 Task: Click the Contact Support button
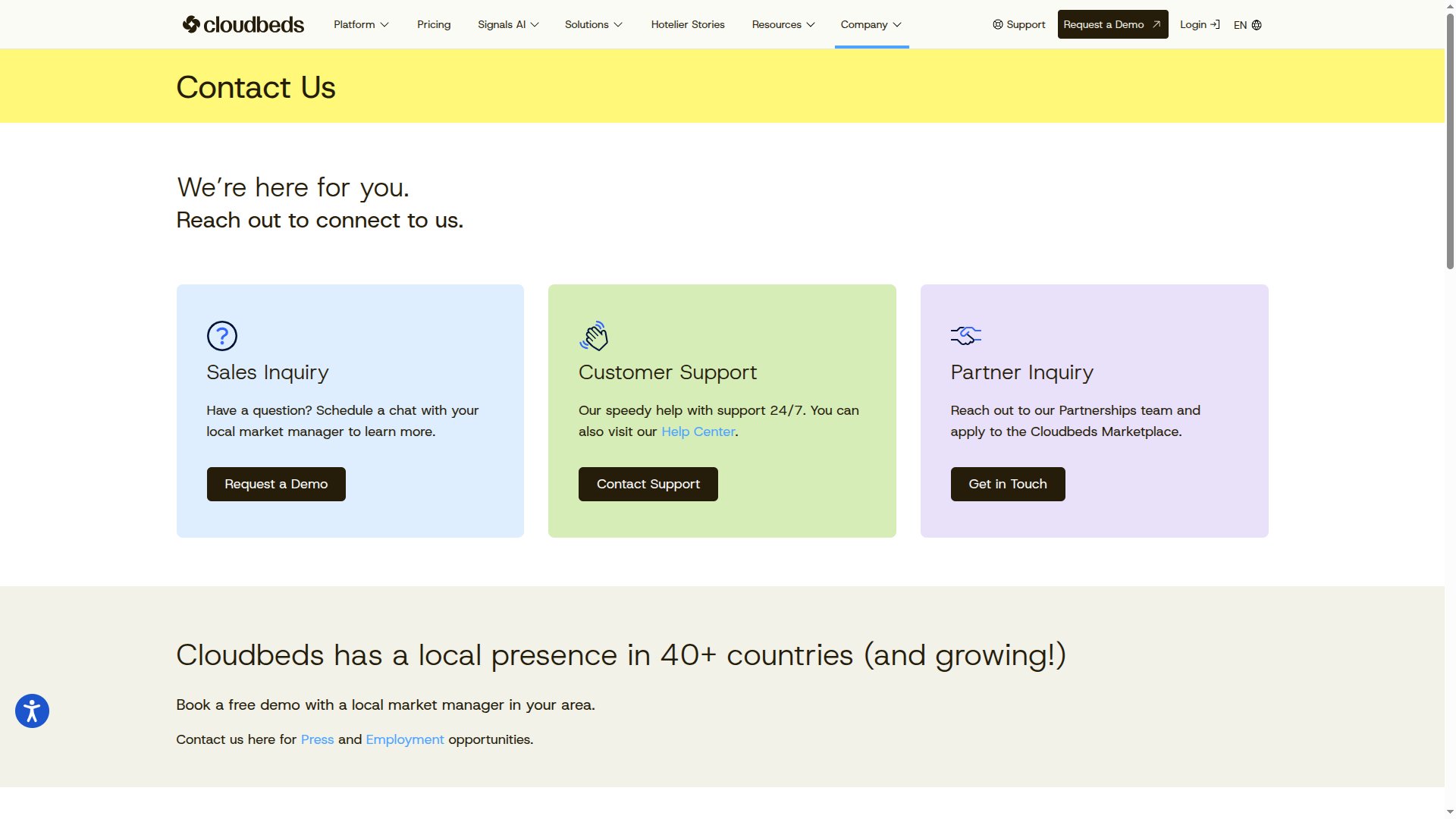tap(648, 484)
